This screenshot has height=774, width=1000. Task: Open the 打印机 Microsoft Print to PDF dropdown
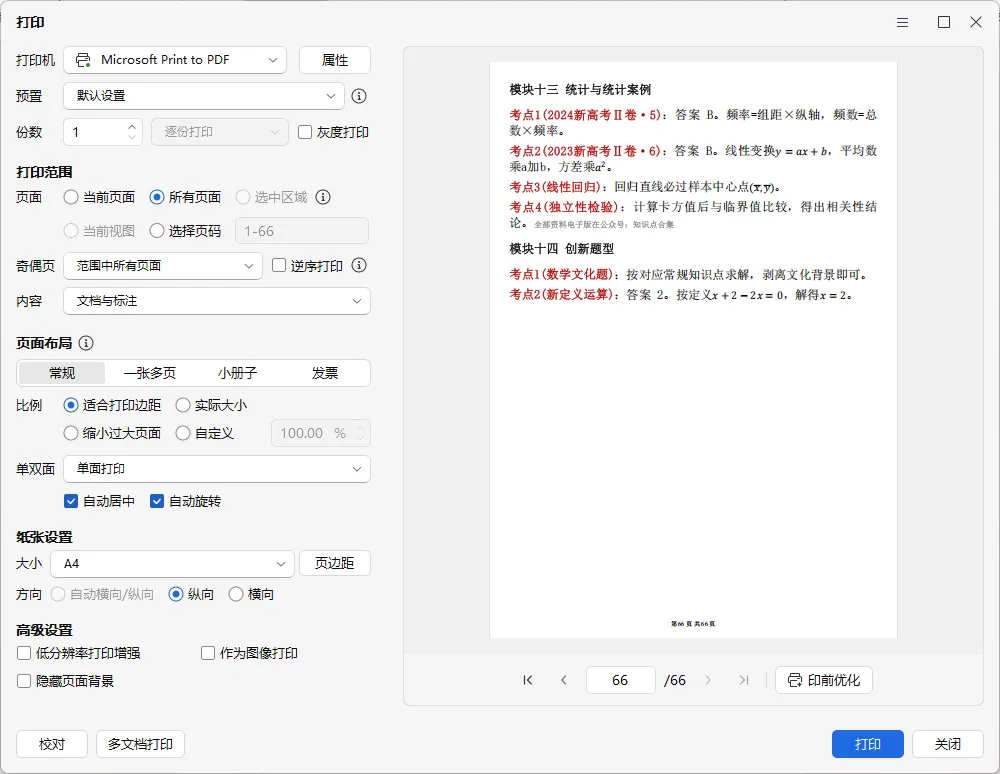point(175,60)
